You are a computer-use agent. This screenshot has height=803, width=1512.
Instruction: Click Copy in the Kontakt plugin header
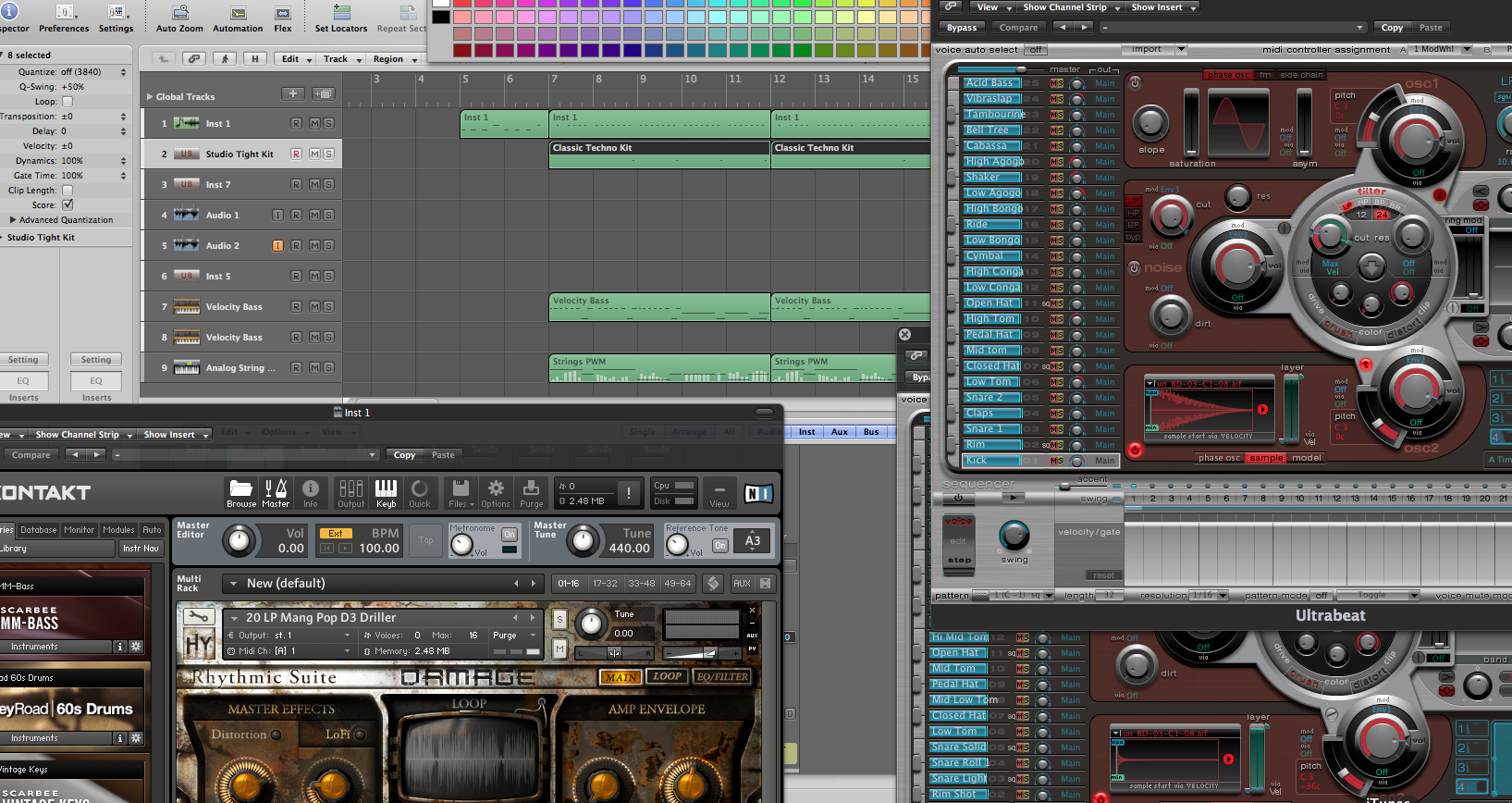click(x=404, y=454)
